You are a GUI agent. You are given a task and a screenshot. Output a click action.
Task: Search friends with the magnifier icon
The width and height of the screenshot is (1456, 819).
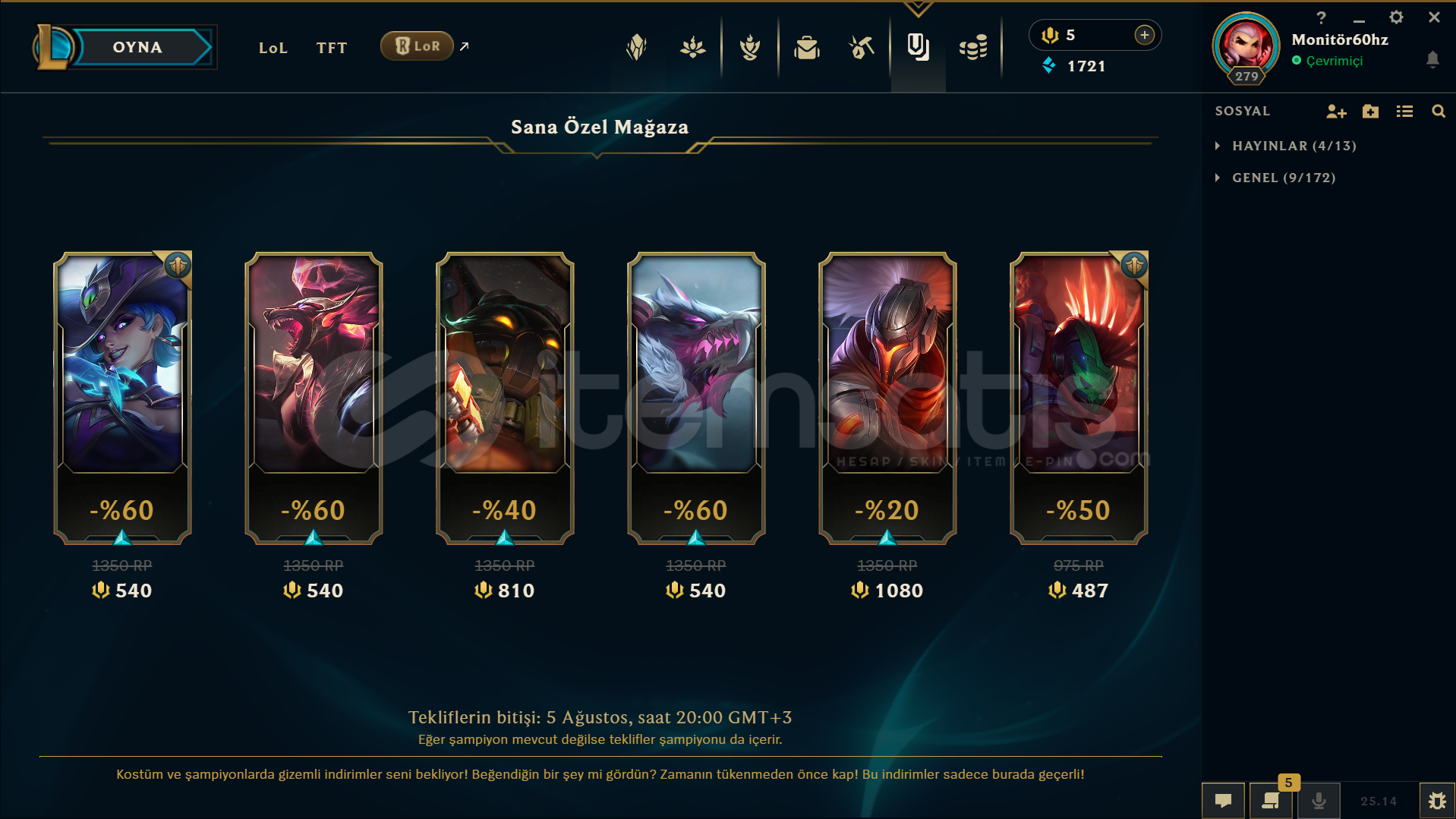tap(1438, 112)
